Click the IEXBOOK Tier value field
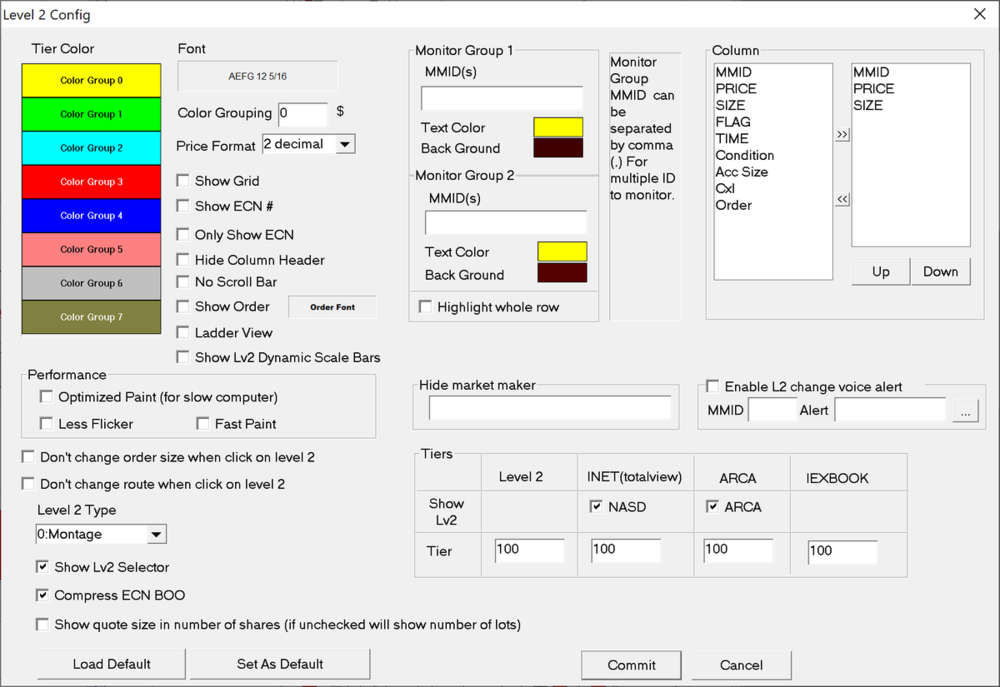The image size is (1000, 687). pos(842,551)
